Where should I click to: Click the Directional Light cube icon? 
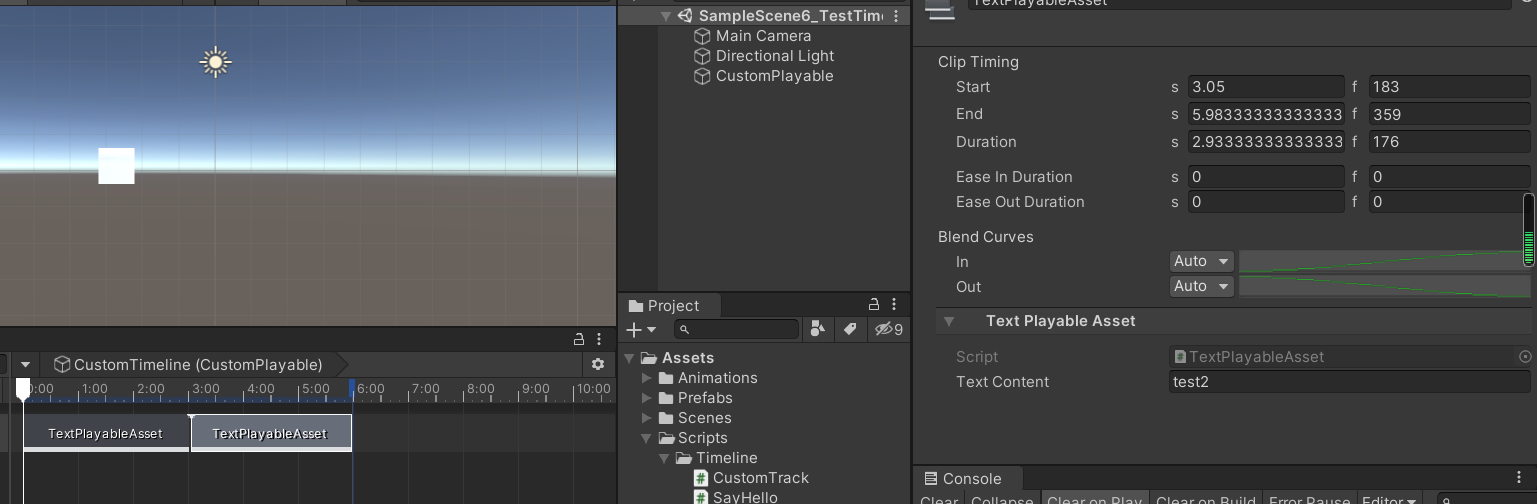[x=702, y=56]
